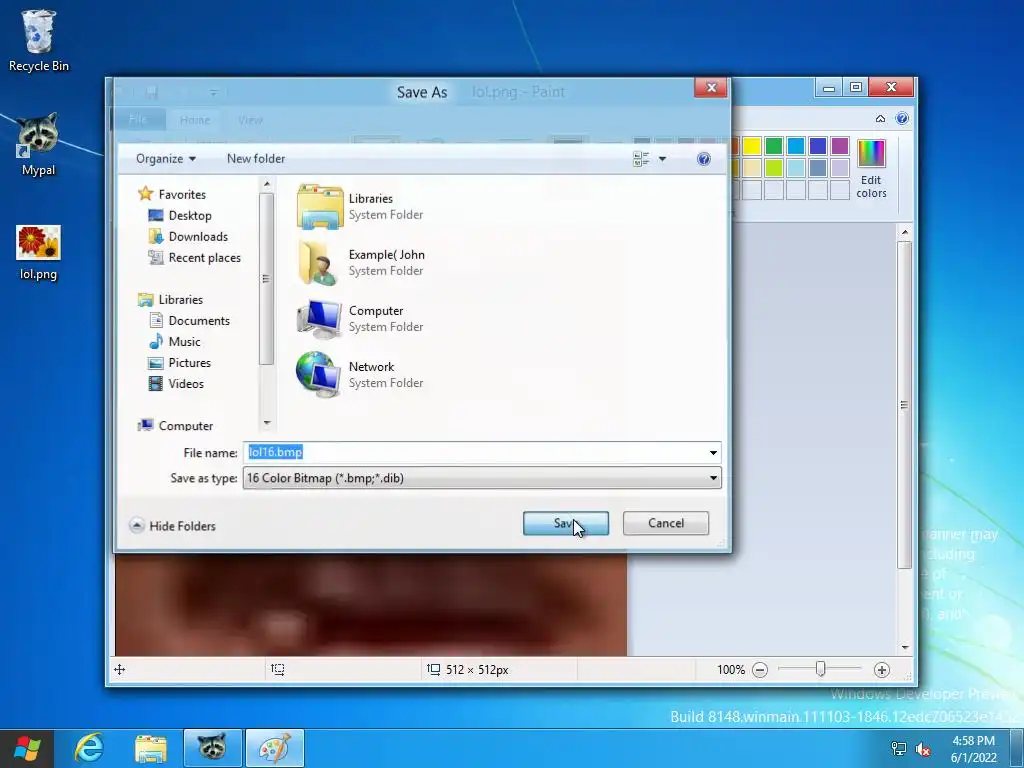This screenshot has width=1024, height=768.
Task: Click the Save As dialog help icon
Action: 703,159
